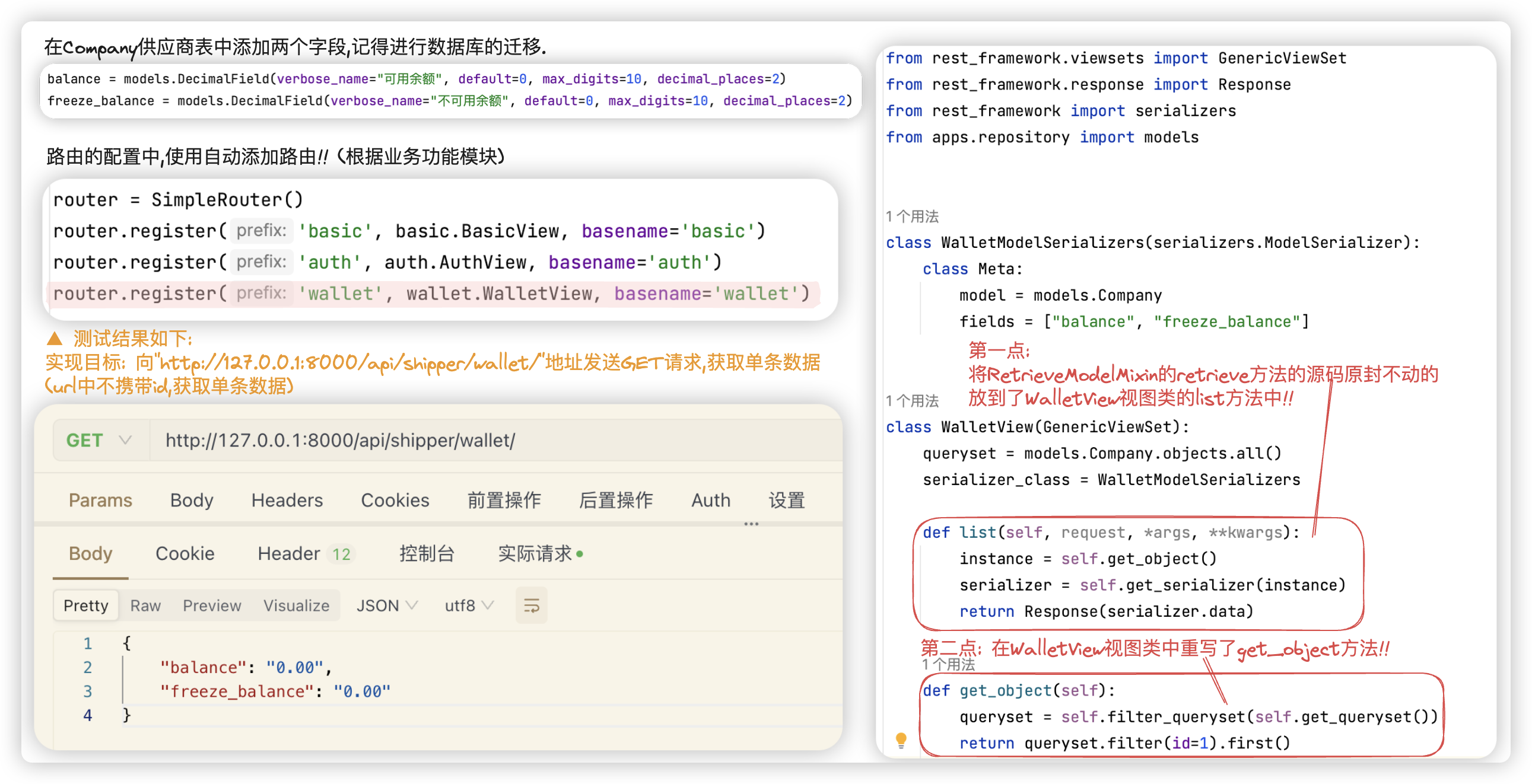Click the yellow lightbulb hint icon
Screen dimensions: 1532x784
pyautogui.click(x=901, y=740)
